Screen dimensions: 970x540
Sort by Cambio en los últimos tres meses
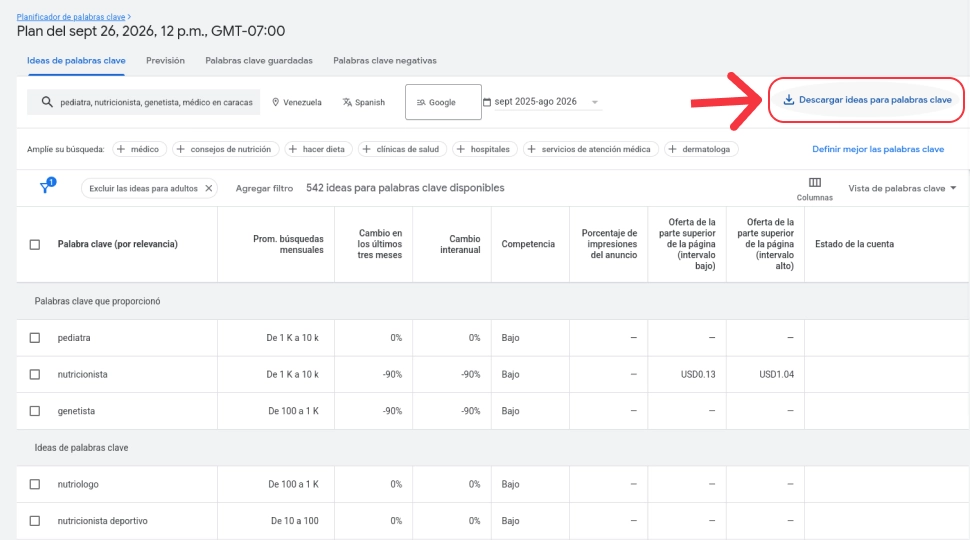click(x=379, y=244)
